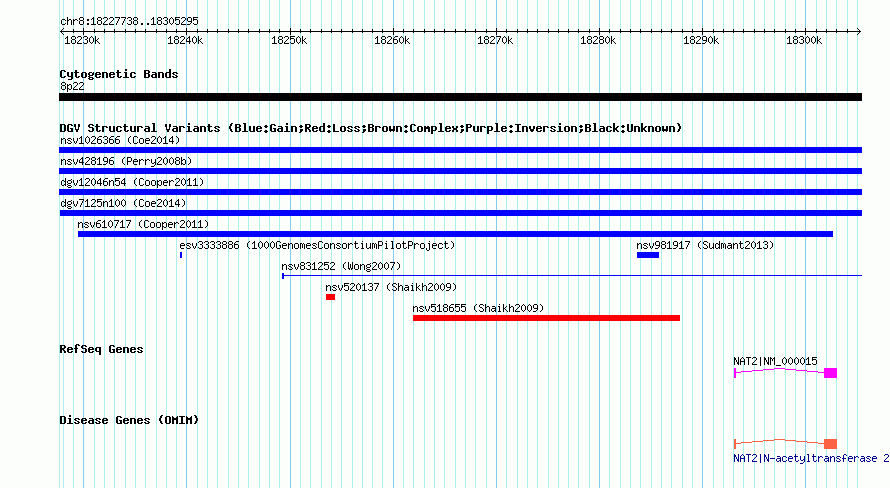Select the Cytogenetic Bands track heading
This screenshot has width=890, height=488.
point(119,74)
